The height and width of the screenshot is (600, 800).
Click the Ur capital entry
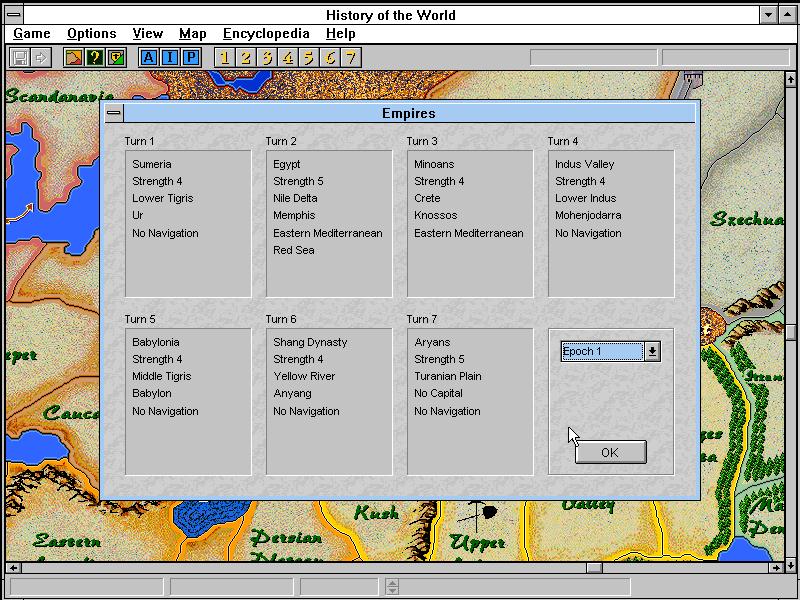(138, 215)
